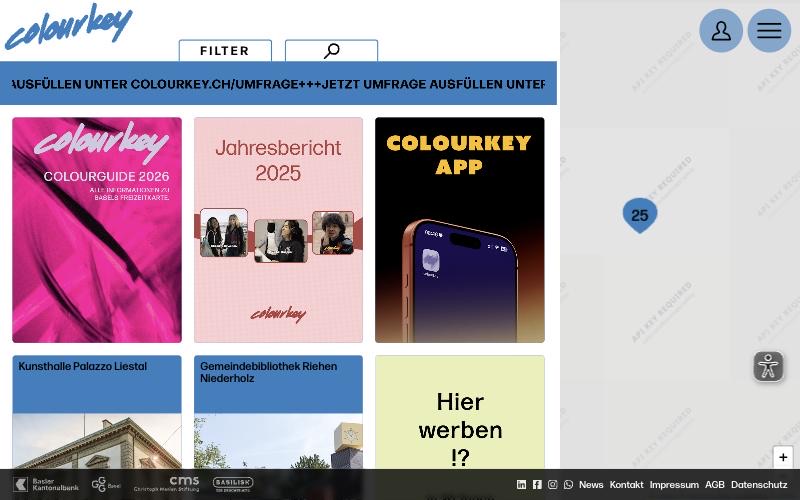800x500 pixels.
Task: Click the search magnifier button
Action: [331, 51]
